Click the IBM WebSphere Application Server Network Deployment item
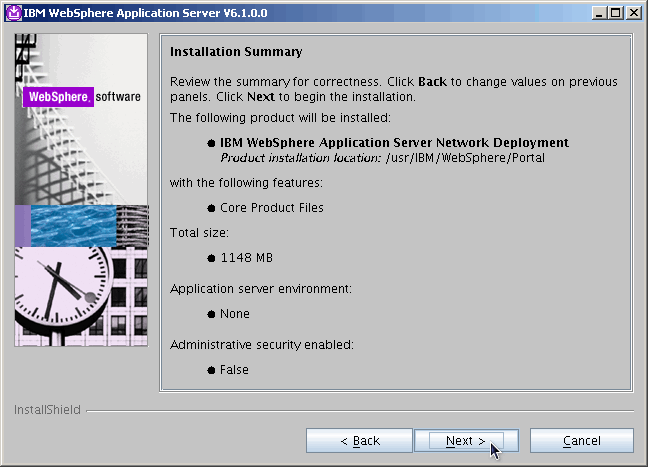 tap(394, 143)
